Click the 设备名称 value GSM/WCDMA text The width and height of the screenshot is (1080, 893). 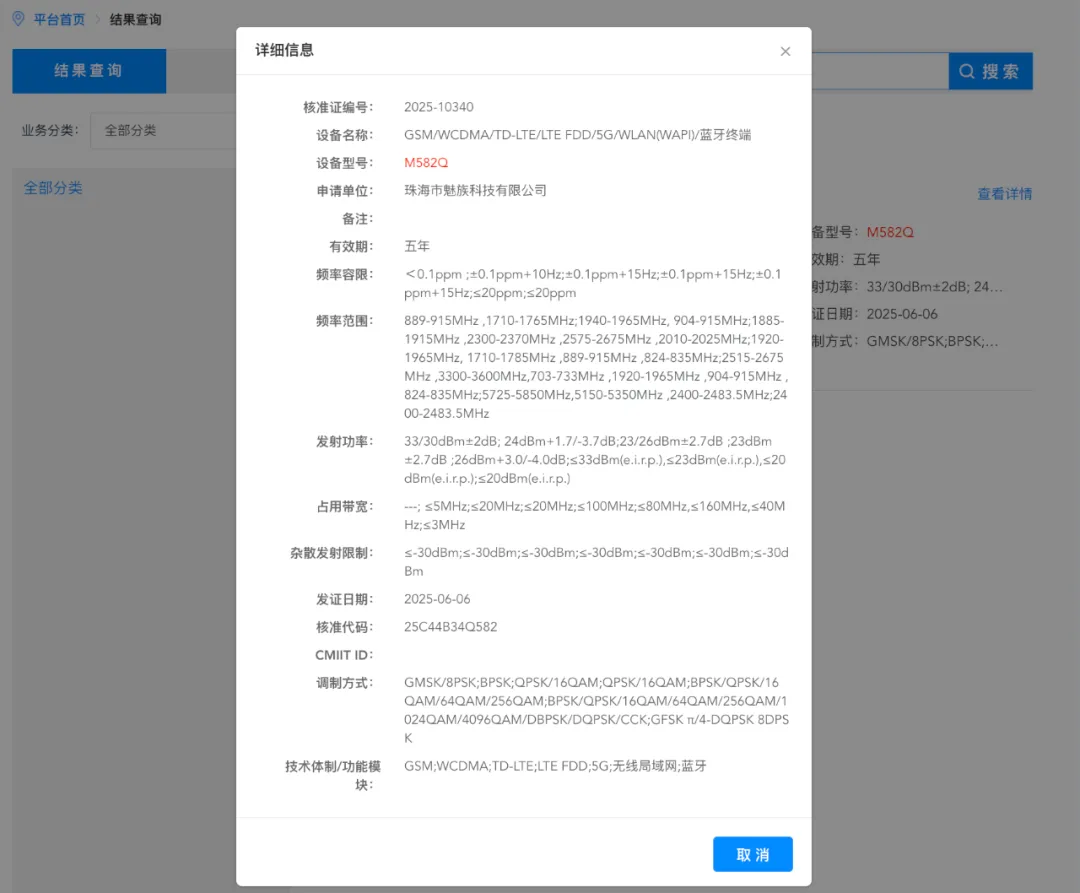point(577,135)
